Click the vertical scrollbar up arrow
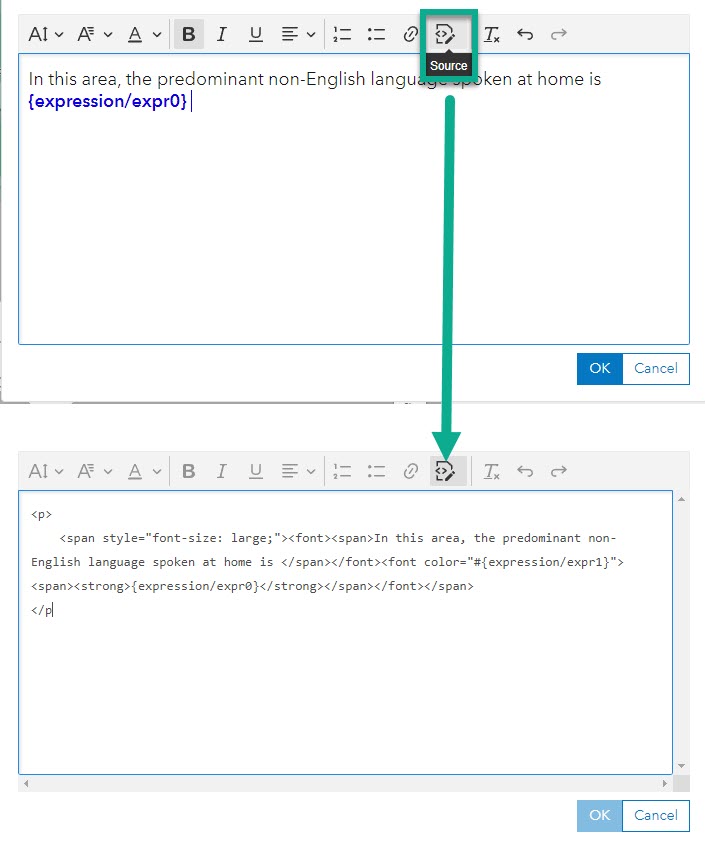 coord(681,499)
